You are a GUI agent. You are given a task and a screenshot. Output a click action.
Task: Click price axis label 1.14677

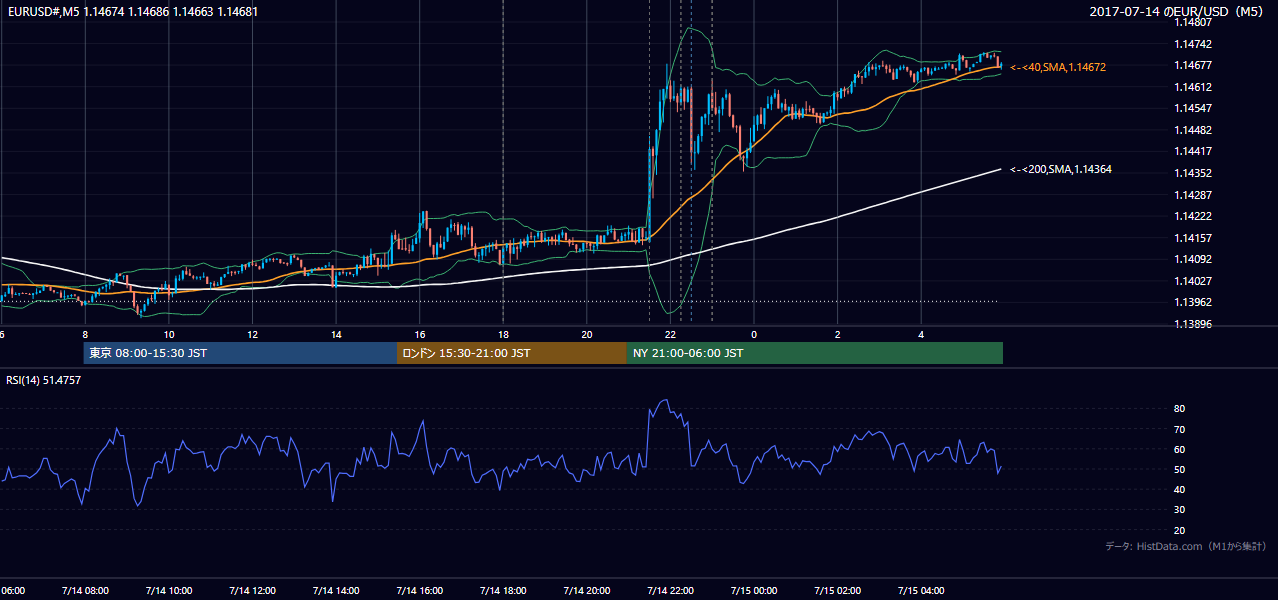point(1192,65)
